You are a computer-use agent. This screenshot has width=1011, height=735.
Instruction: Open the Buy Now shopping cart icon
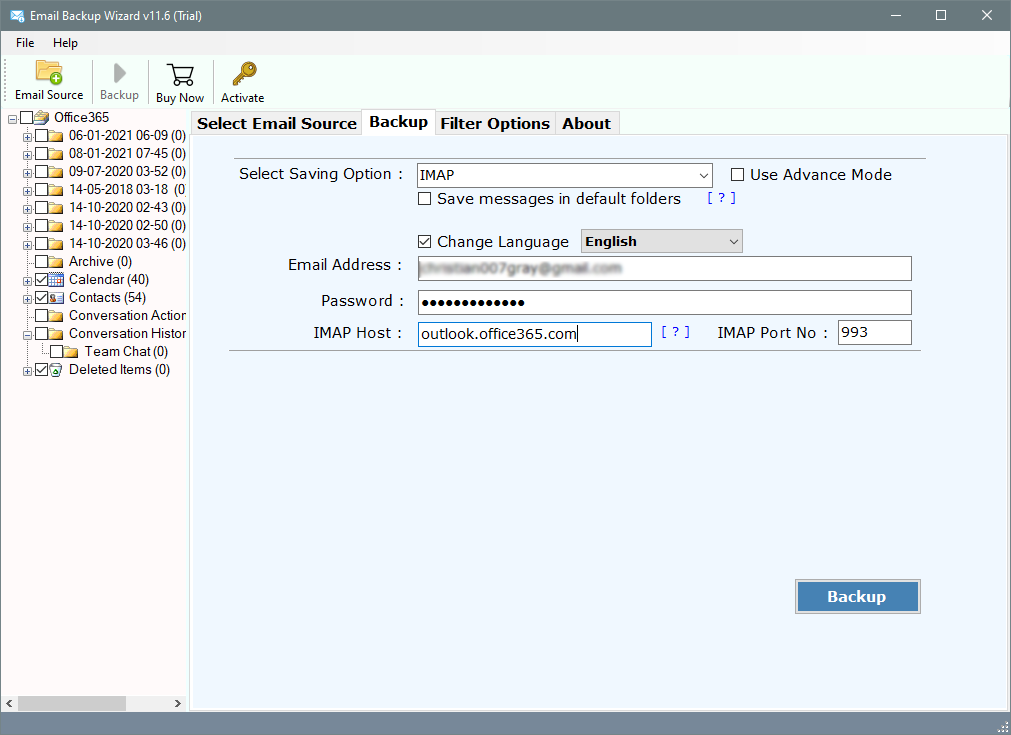pos(181,75)
